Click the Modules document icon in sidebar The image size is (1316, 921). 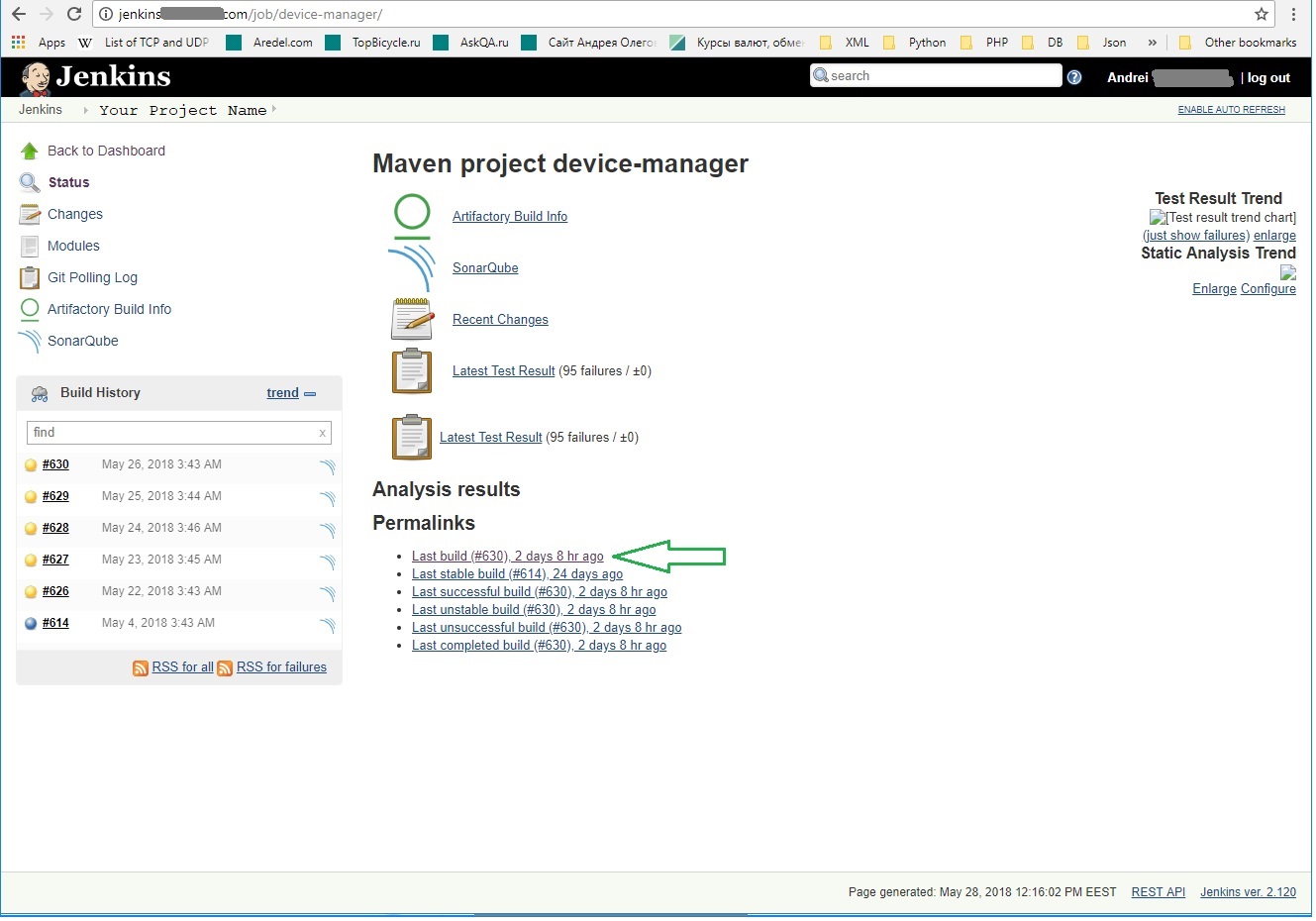click(x=29, y=246)
